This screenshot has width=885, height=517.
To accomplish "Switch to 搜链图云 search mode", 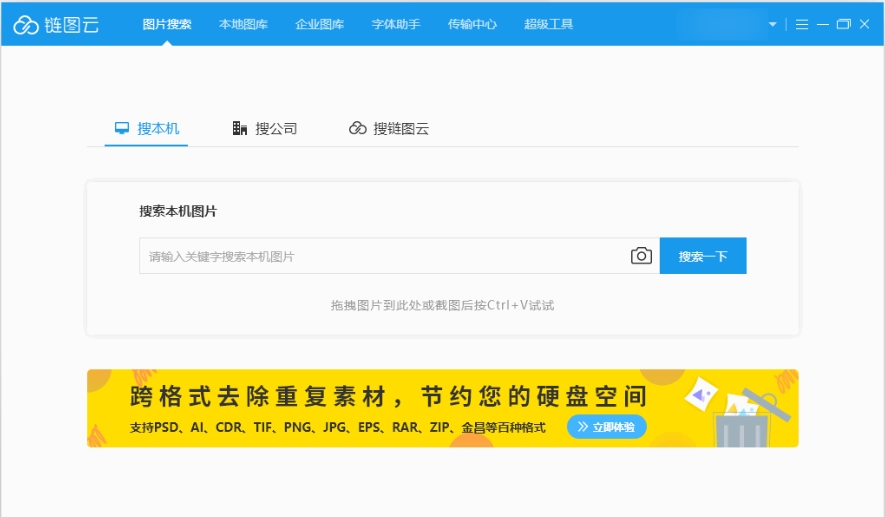I will [389, 129].
